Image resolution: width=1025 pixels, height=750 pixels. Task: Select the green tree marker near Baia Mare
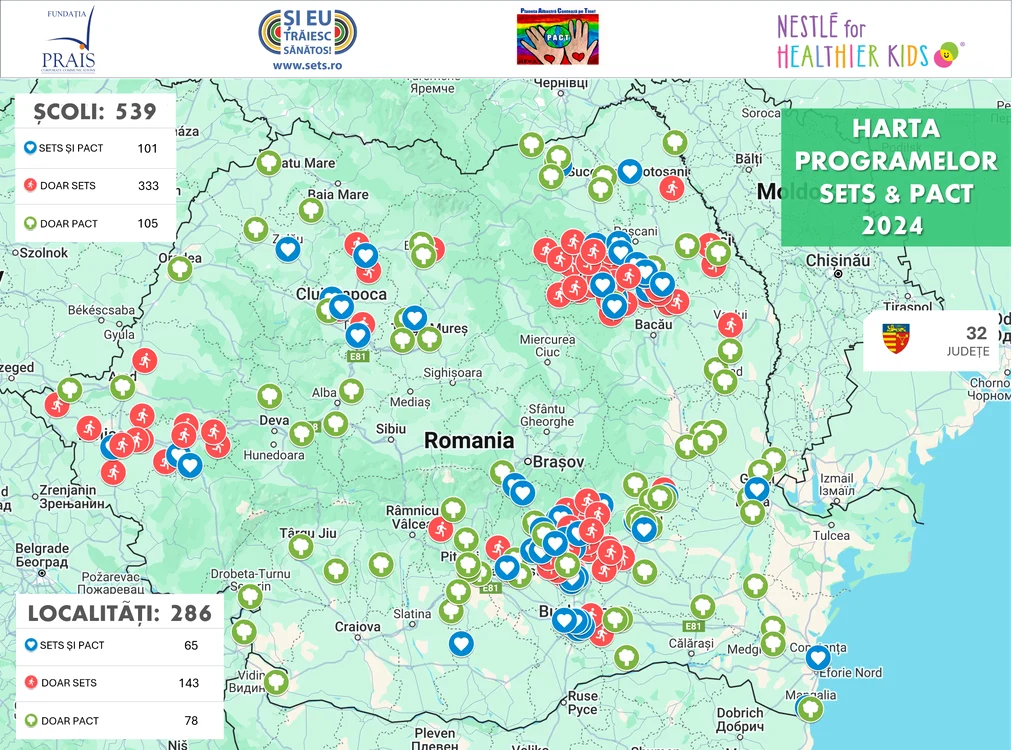pyautogui.click(x=311, y=211)
